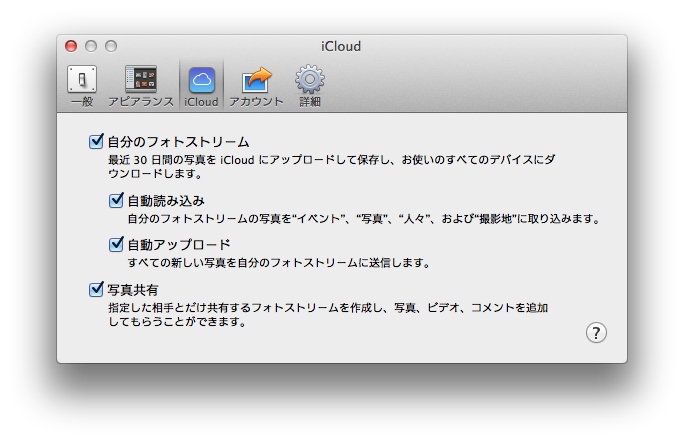Click the description すべての新しい写真を自分のフォトストリームに送信します
The image size is (684, 442).
[279, 263]
